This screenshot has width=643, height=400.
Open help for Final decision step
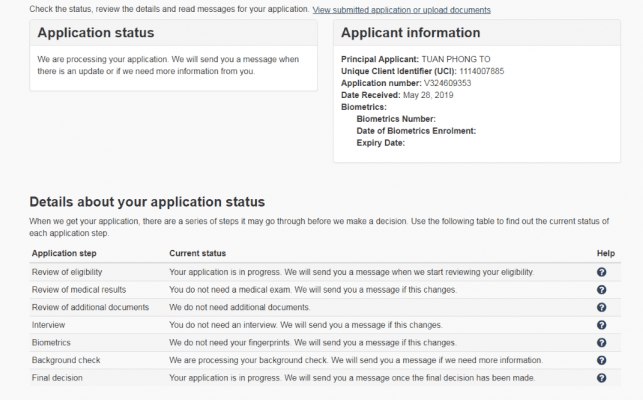pos(601,378)
